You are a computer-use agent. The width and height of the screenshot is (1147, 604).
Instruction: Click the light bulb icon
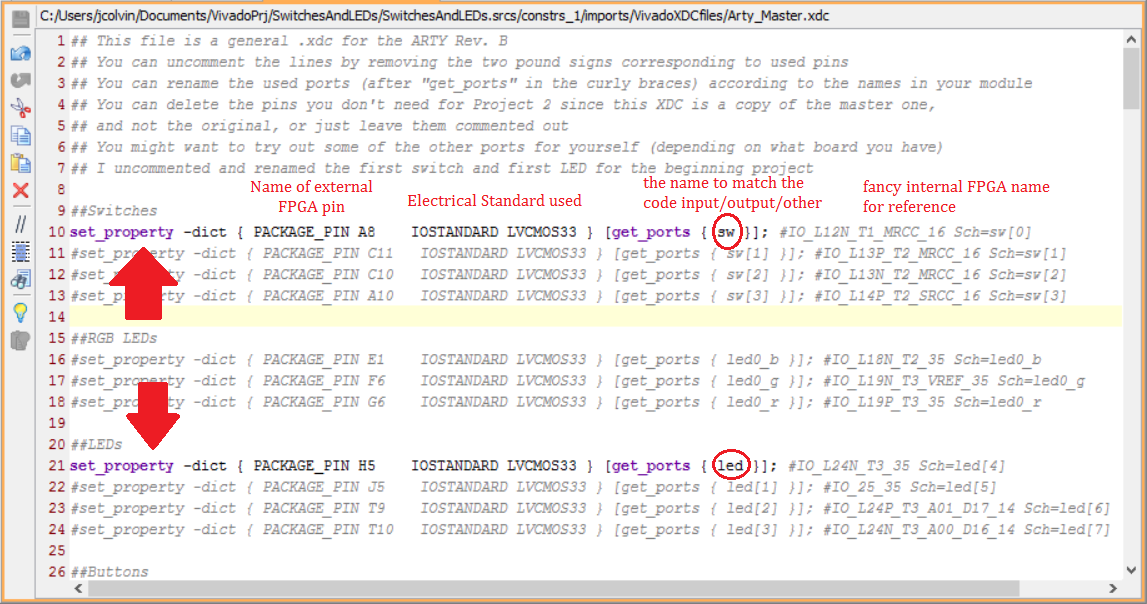[x=20, y=313]
